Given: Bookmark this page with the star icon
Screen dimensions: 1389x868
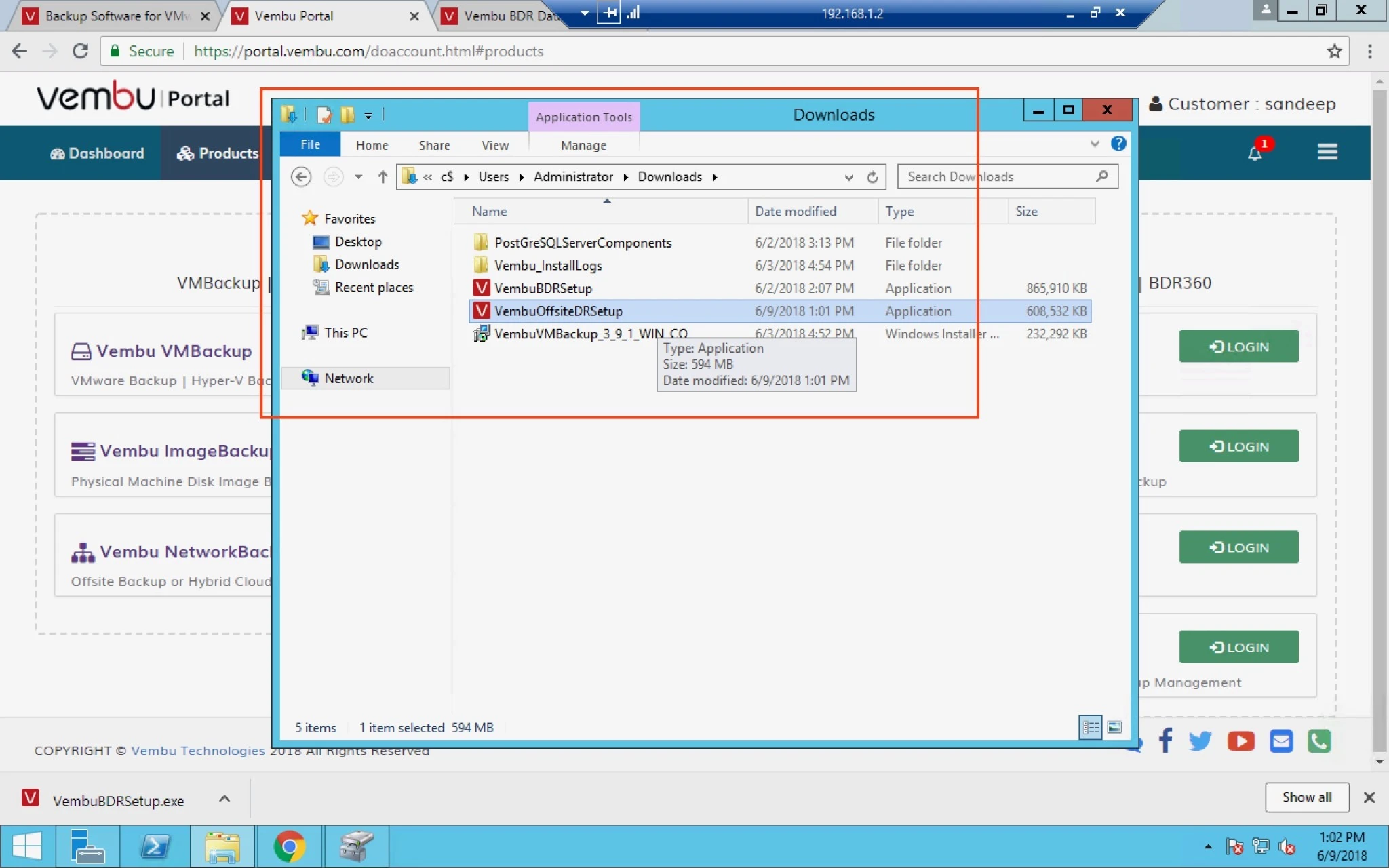Looking at the screenshot, I should pyautogui.click(x=1334, y=52).
